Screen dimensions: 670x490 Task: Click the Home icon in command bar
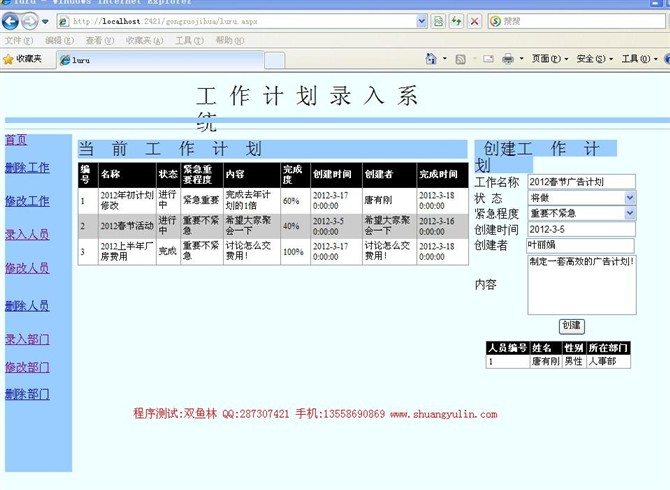pyautogui.click(x=431, y=59)
